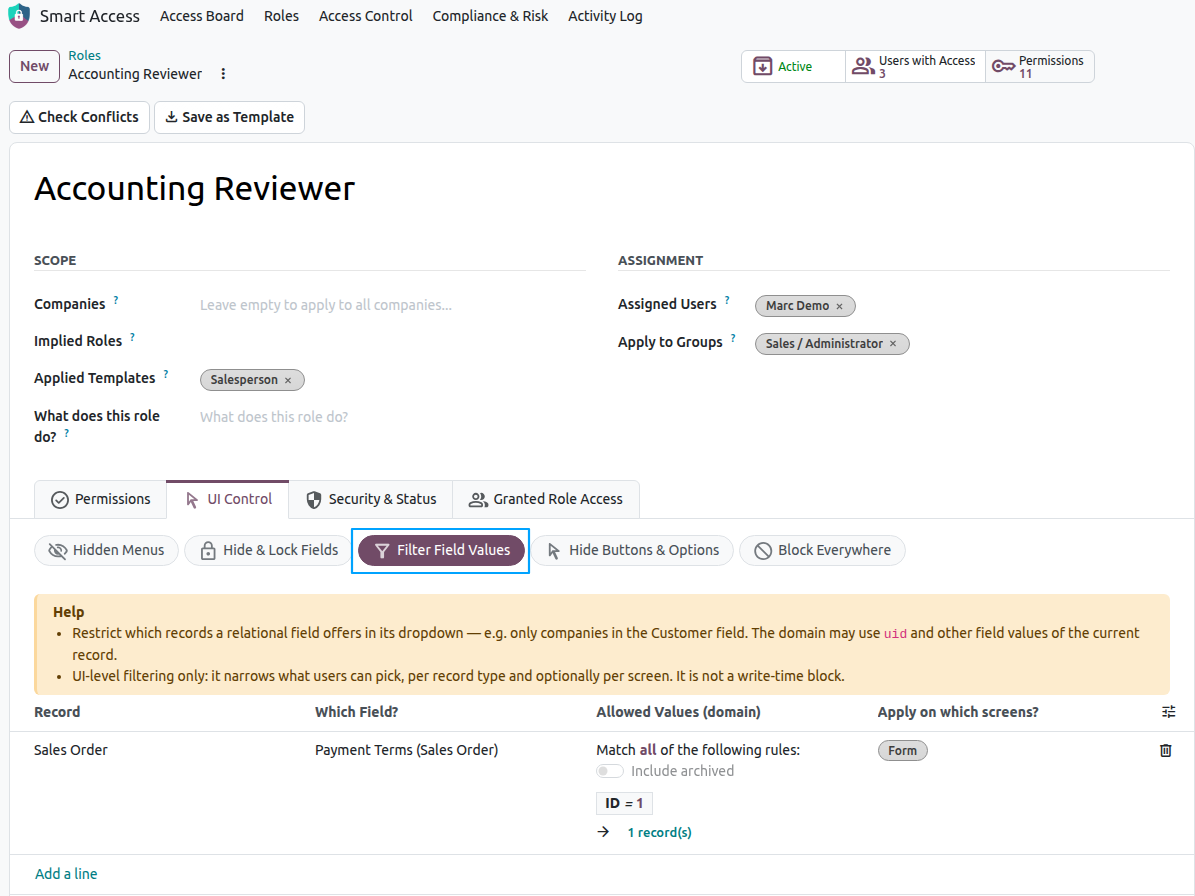Select the Hide & Lock Fields subtab
Image resolution: width=1195 pixels, height=896 pixels.
pyautogui.click(x=268, y=550)
